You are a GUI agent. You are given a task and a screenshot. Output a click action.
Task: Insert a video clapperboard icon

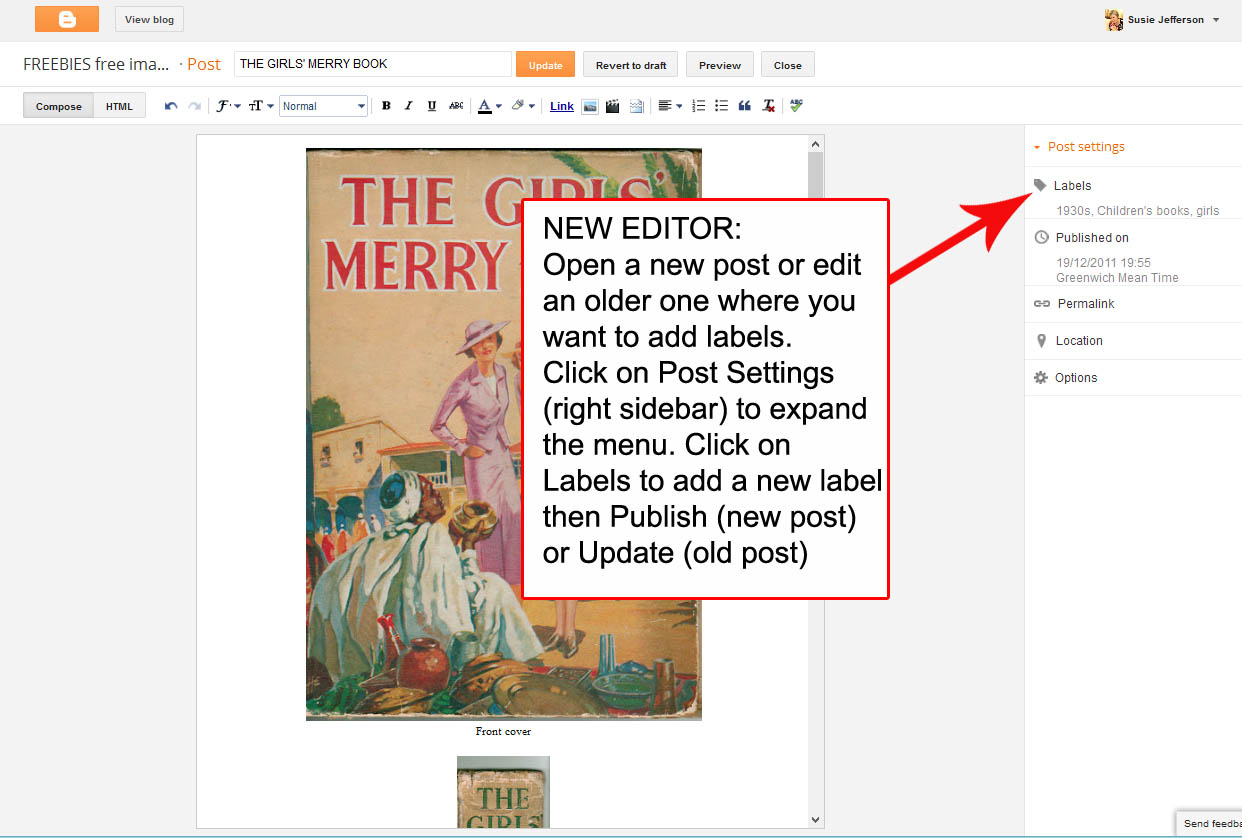click(x=613, y=106)
